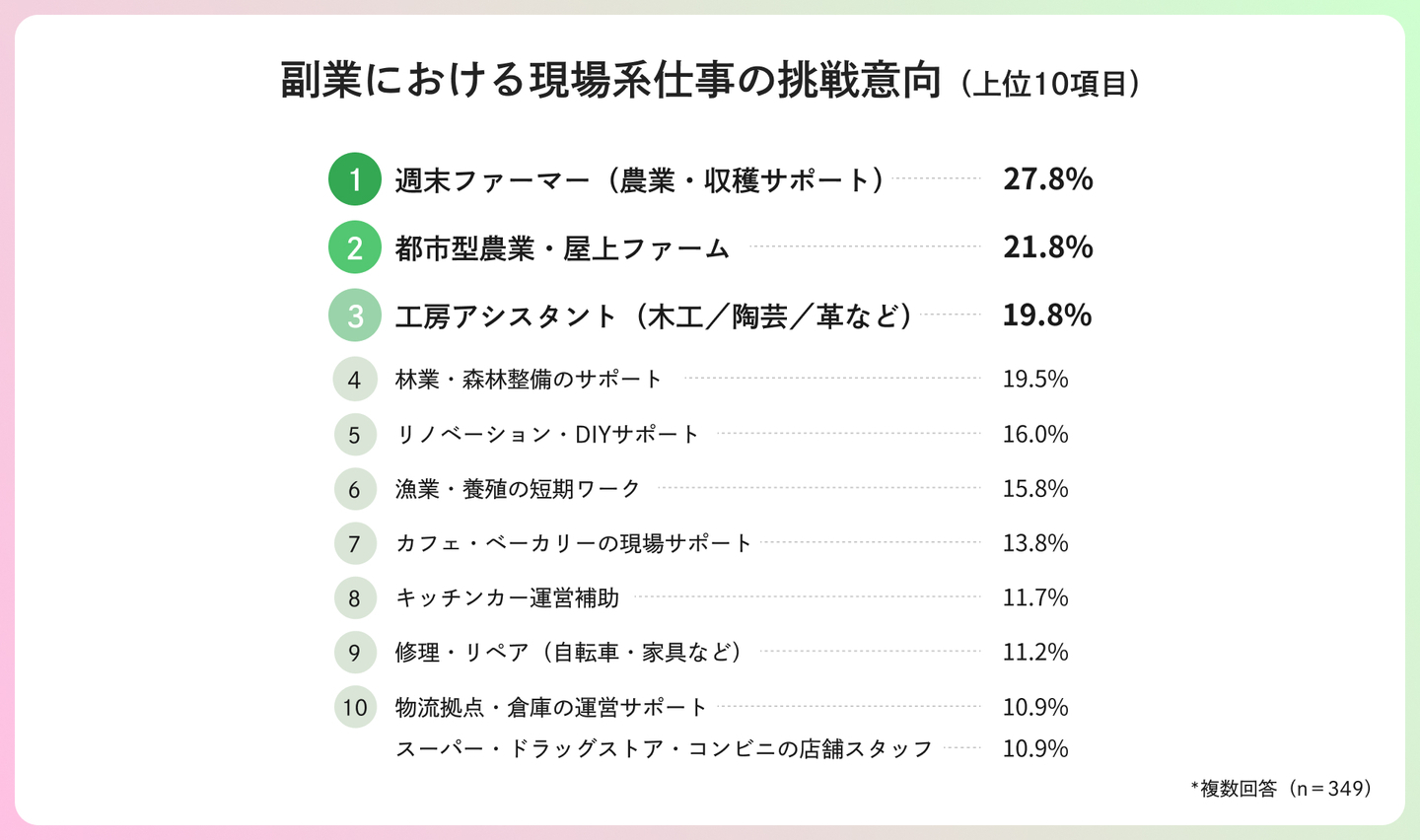Select the 都市型農業・屋上ファーム label
The width and height of the screenshot is (1420, 840).
click(562, 248)
